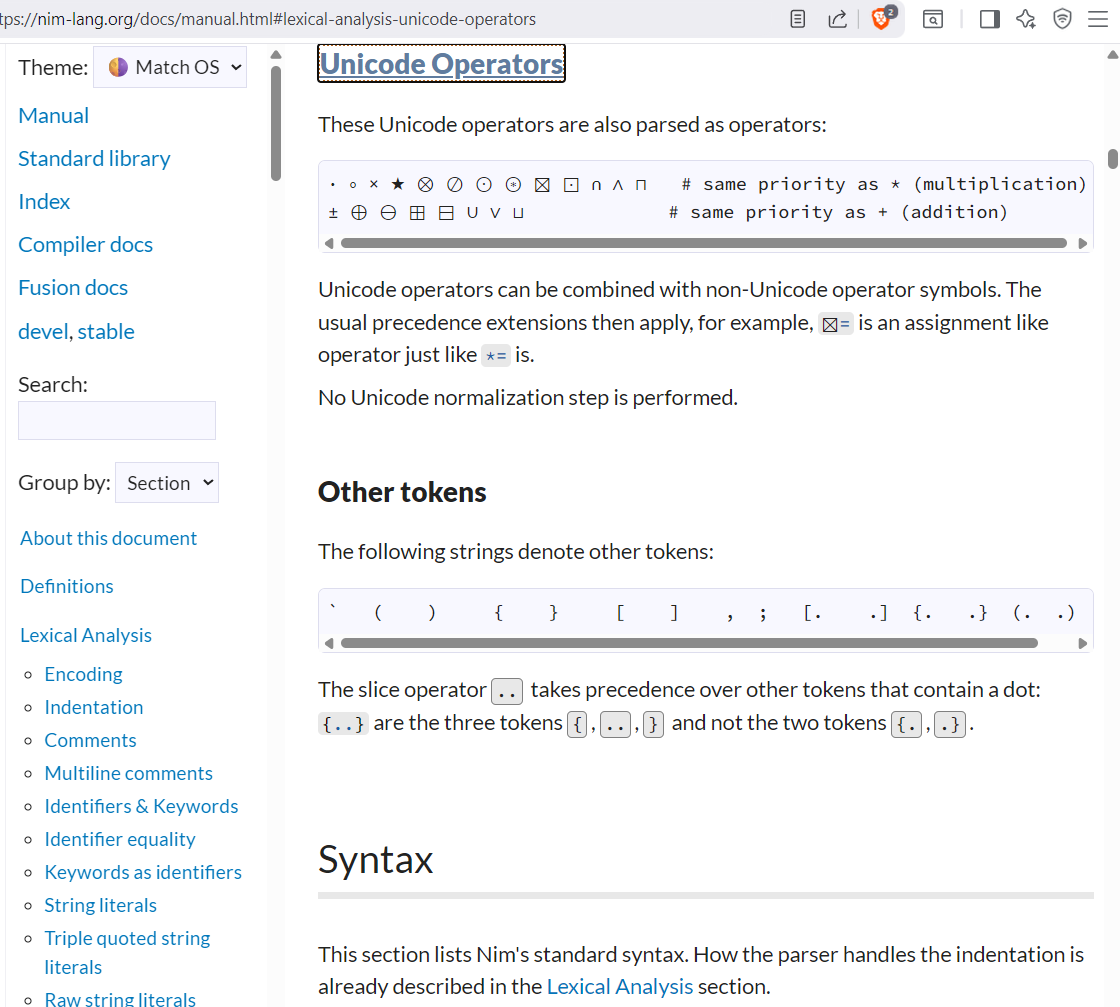This screenshot has width=1120, height=1007.
Task: Open Keywords as identifiers entry
Action: click(144, 872)
